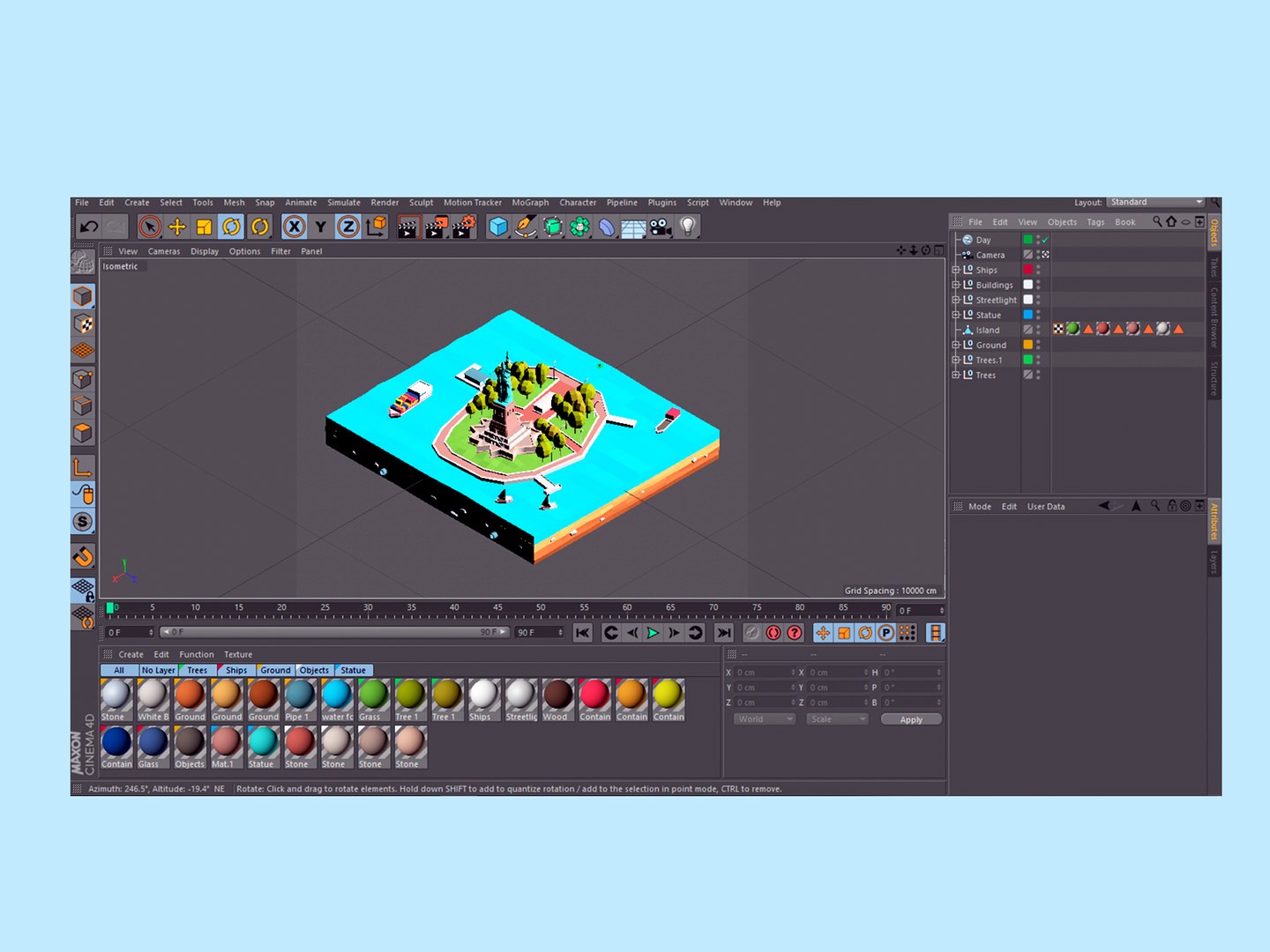
Task: Switch to the Ships material layer tab
Action: pos(235,670)
